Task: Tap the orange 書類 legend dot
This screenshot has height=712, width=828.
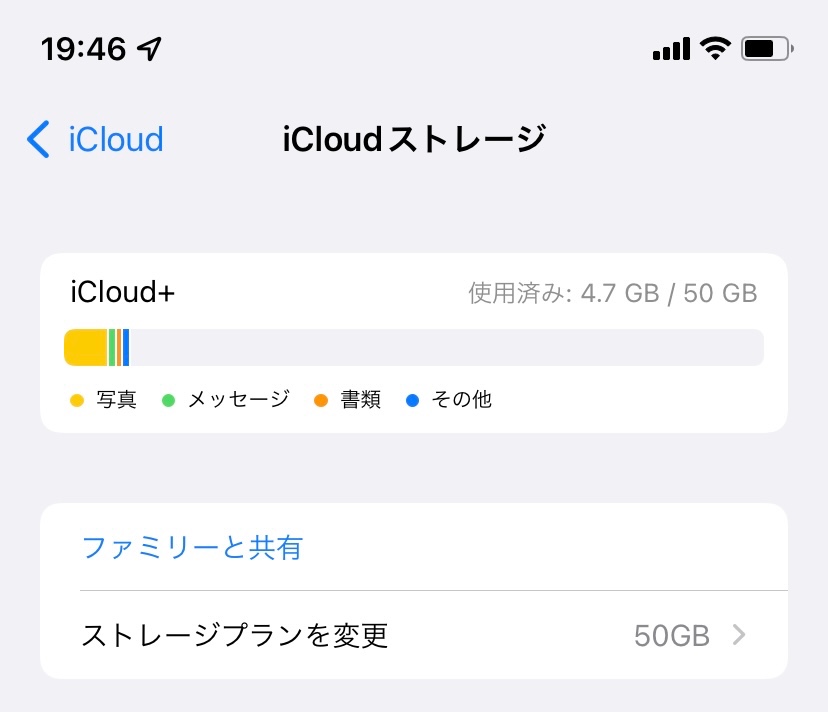Action: [x=321, y=401]
